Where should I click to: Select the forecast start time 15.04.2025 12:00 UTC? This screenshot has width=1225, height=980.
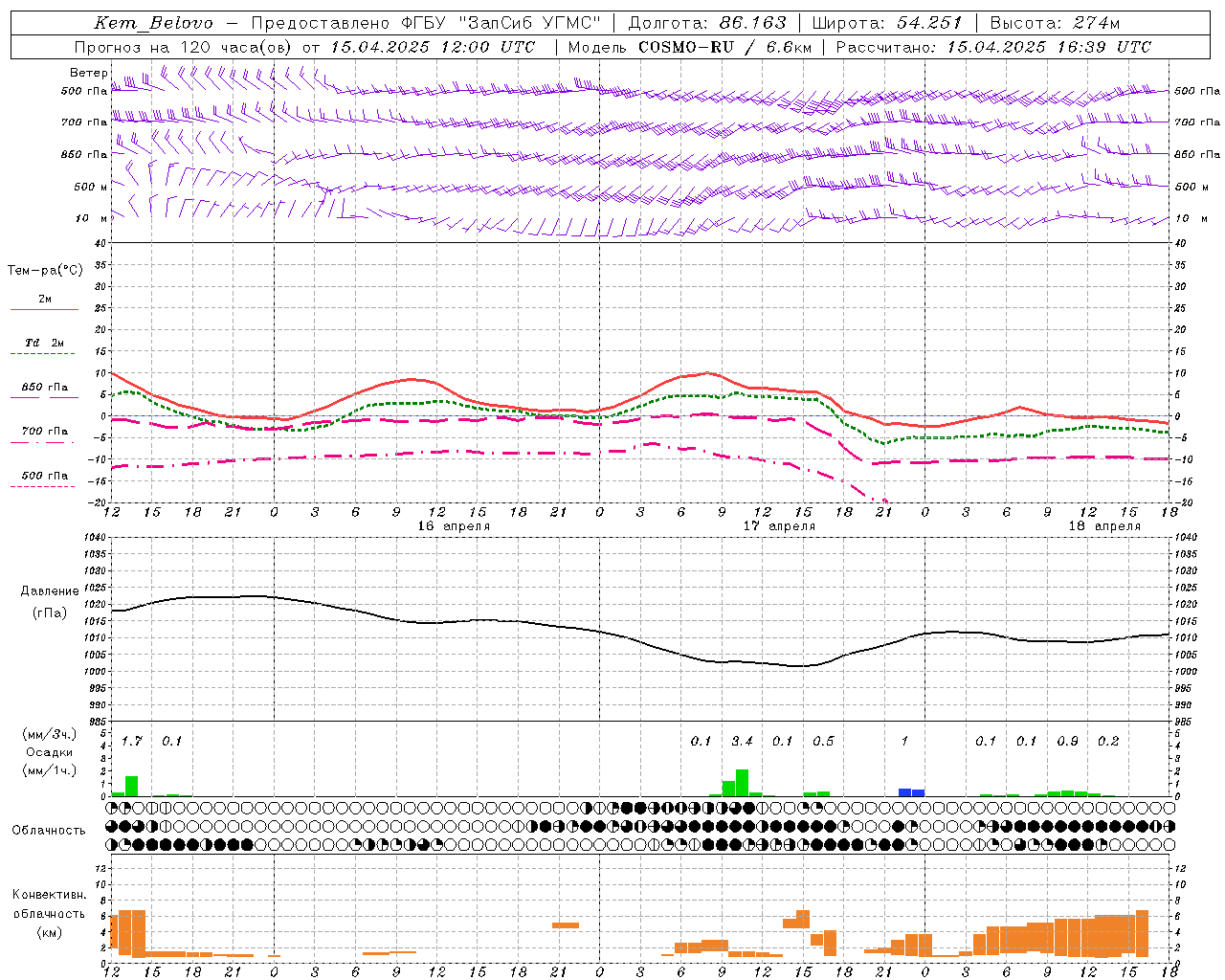[x=433, y=47]
